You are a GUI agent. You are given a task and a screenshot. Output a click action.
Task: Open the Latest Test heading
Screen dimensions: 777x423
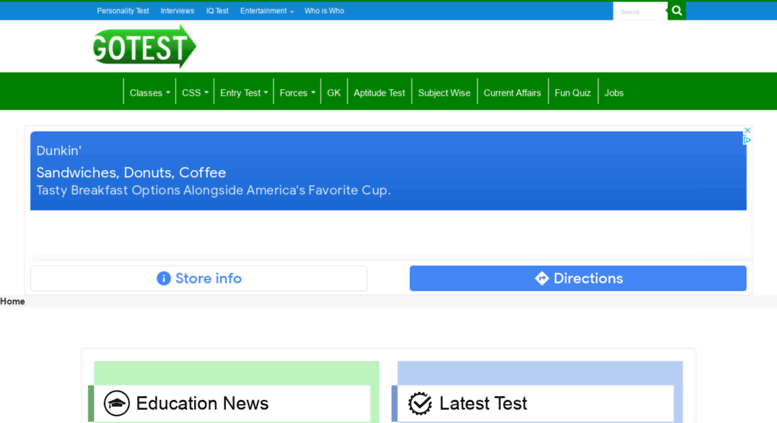tap(483, 403)
